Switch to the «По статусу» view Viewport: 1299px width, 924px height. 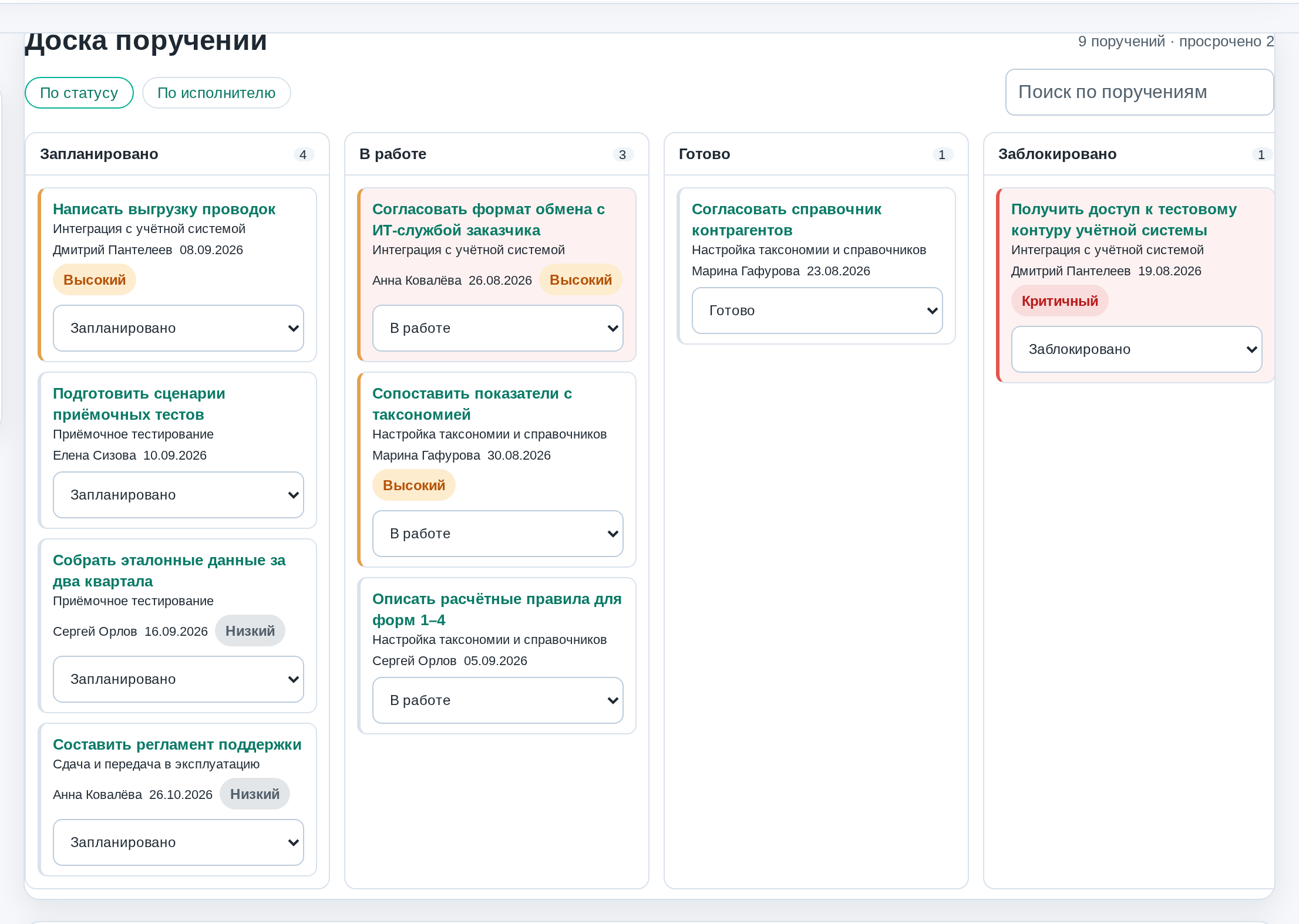tap(79, 93)
